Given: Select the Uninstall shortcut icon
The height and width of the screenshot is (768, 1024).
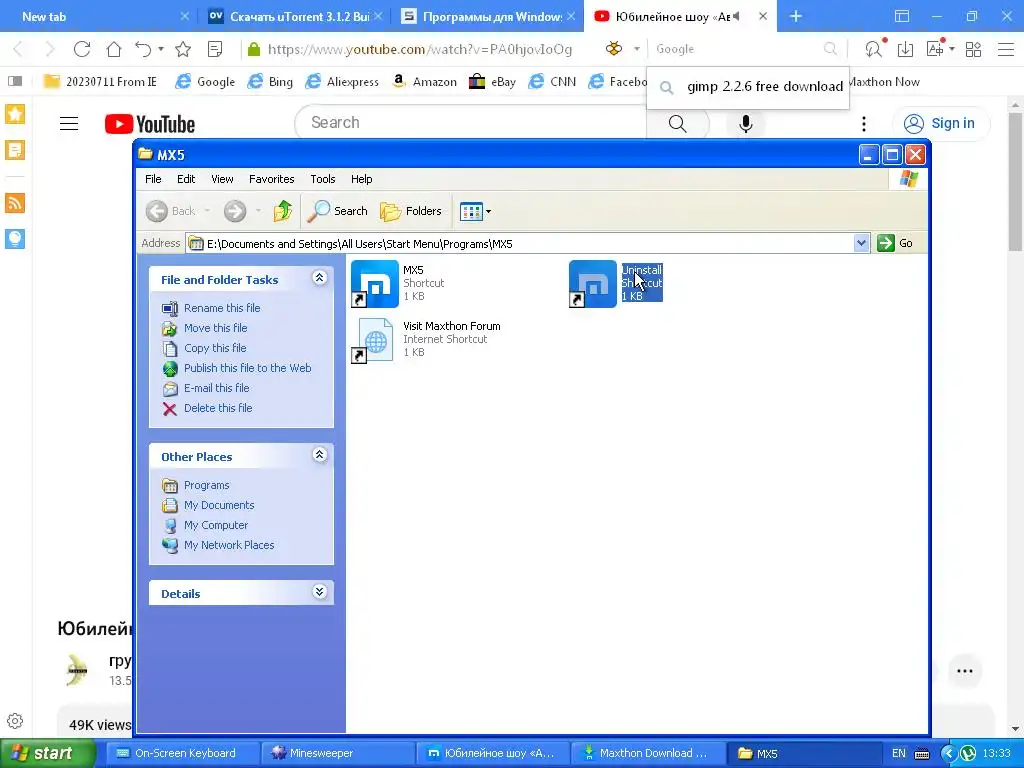Looking at the screenshot, I should (592, 283).
